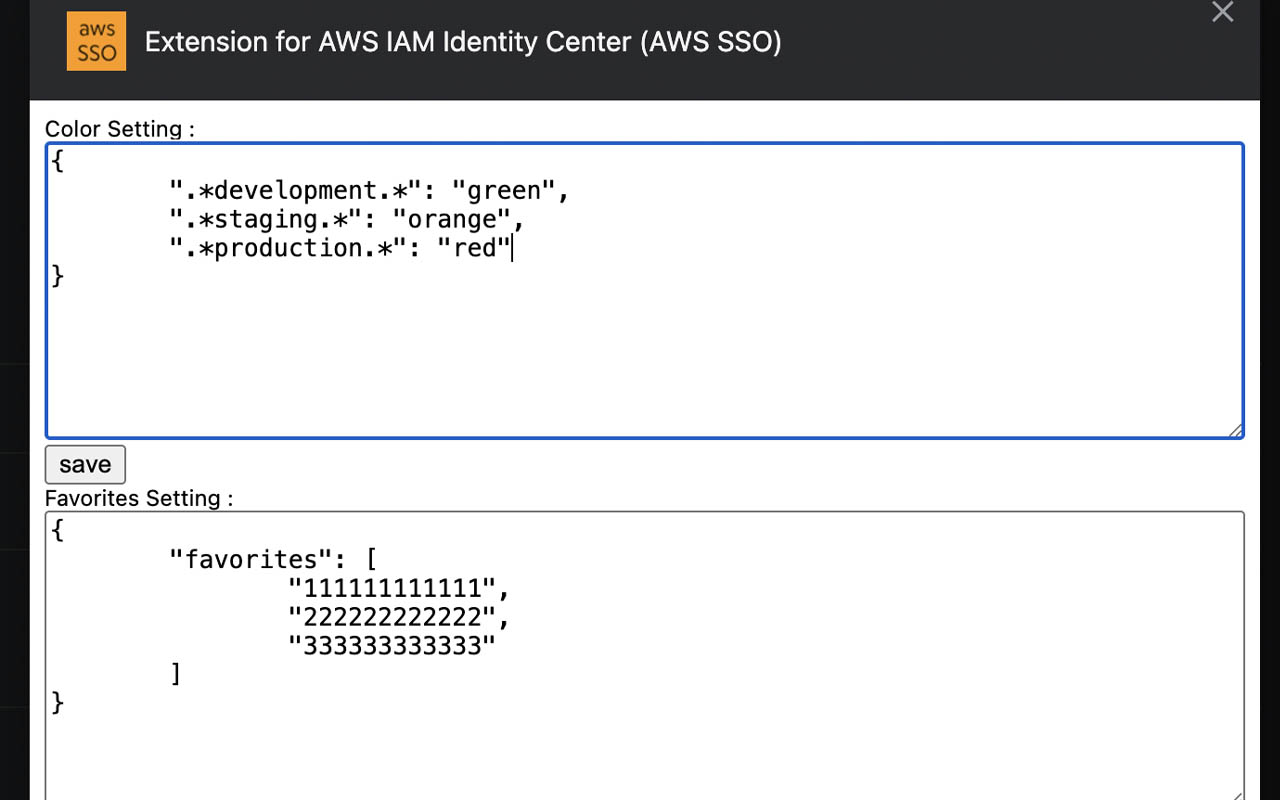Image resolution: width=1280 pixels, height=800 pixels.
Task: Click the "111111111111" account entry
Action: (x=399, y=588)
